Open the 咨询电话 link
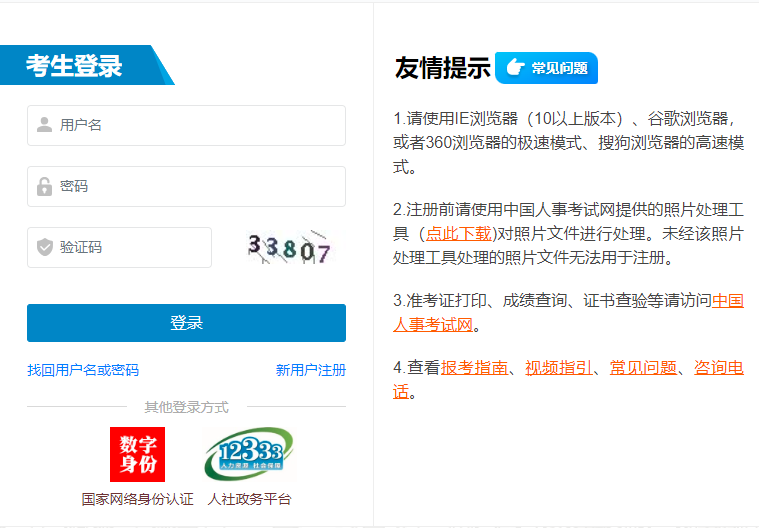 click(x=718, y=367)
